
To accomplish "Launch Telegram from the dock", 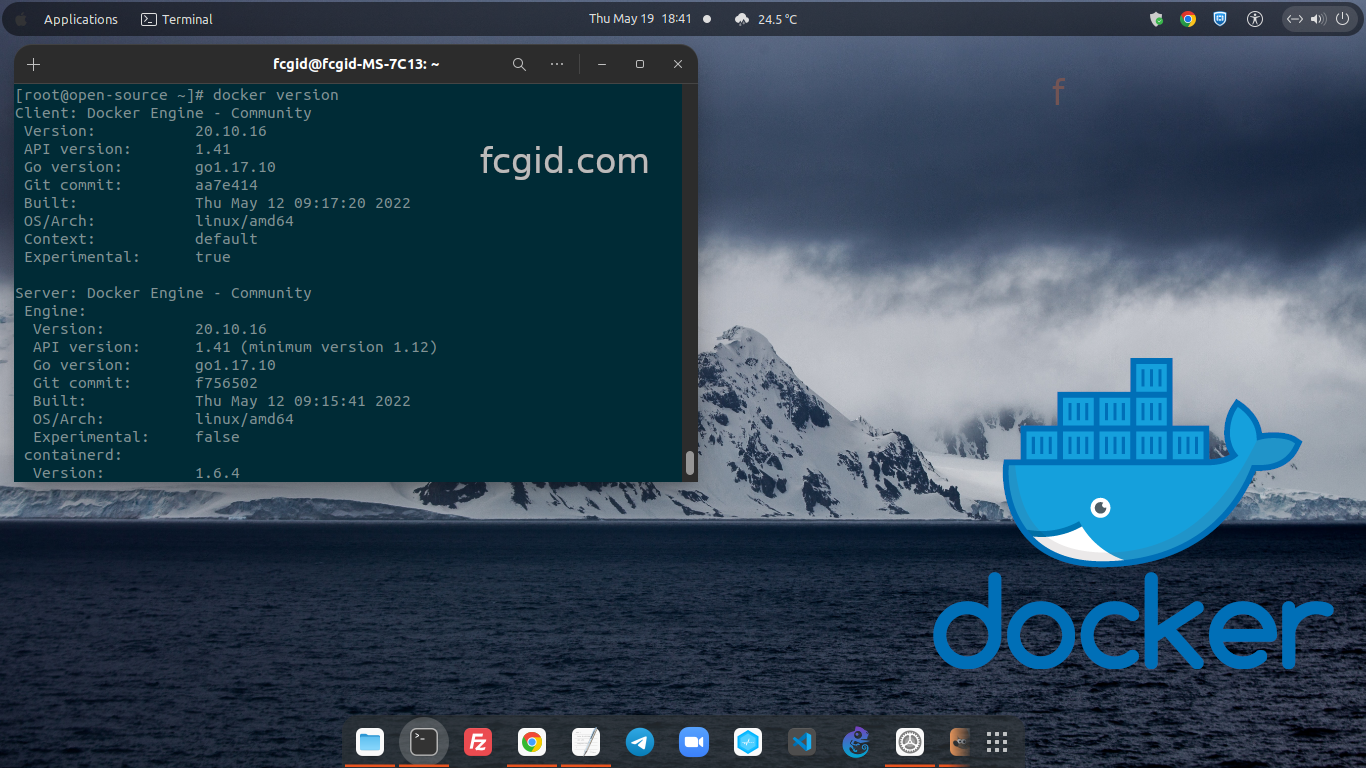I will click(x=640, y=741).
